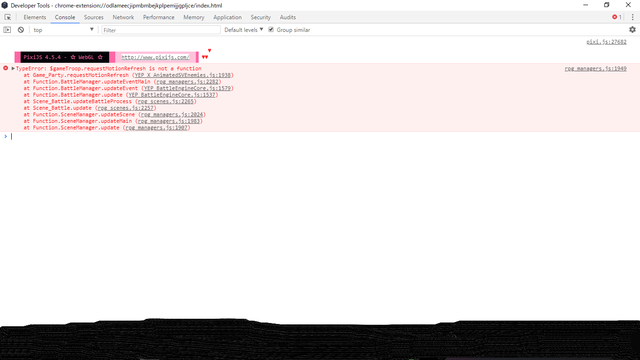Viewport: 640px width, 360px height.
Task: Open the Default levels dropdown
Action: 244,30
